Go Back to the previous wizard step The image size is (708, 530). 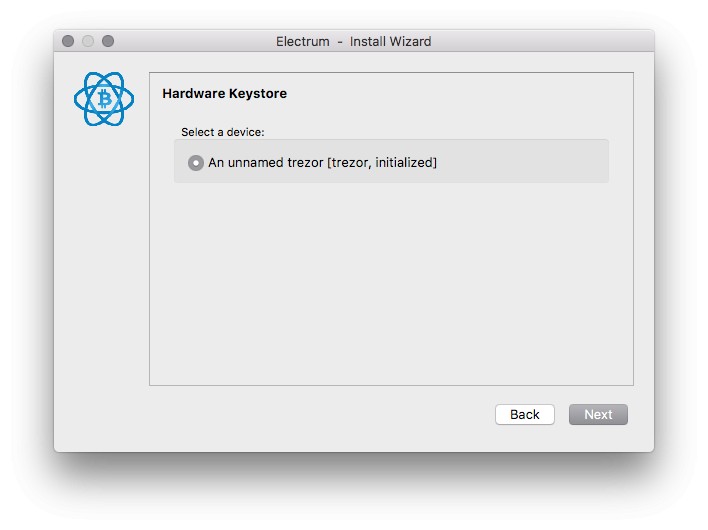pyautogui.click(x=525, y=414)
